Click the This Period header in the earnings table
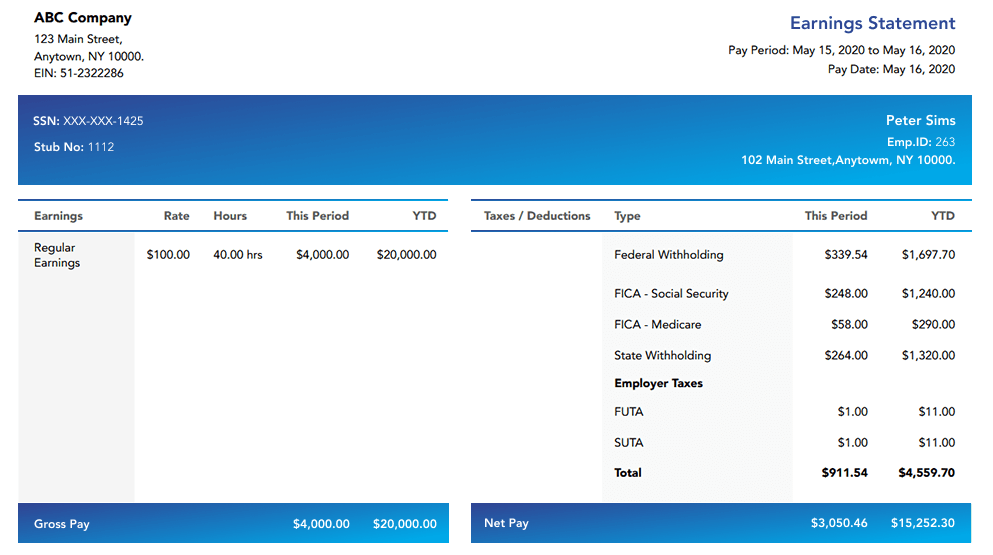Viewport: 993px width, 555px height. (x=317, y=216)
